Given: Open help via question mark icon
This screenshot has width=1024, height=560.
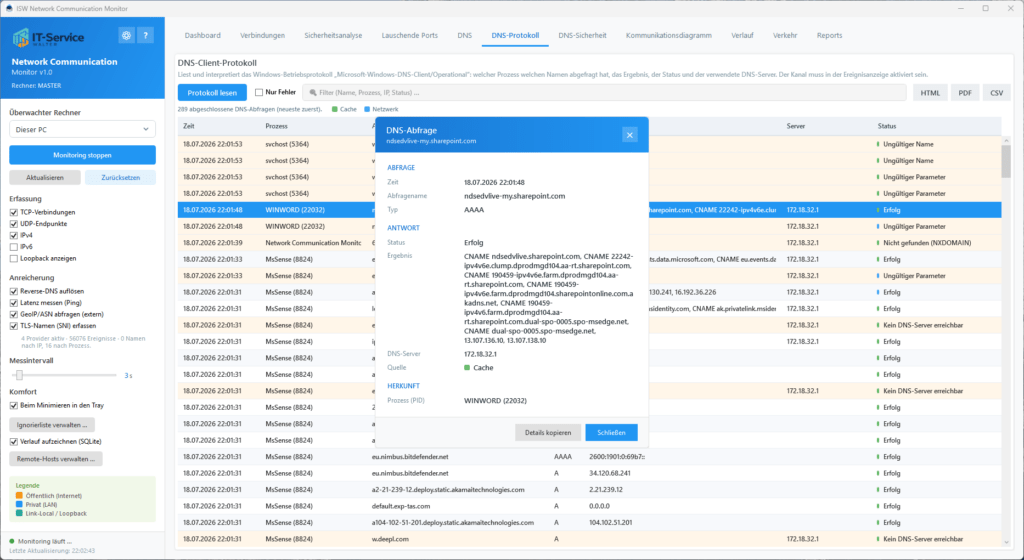Looking at the screenshot, I should coord(146,35).
